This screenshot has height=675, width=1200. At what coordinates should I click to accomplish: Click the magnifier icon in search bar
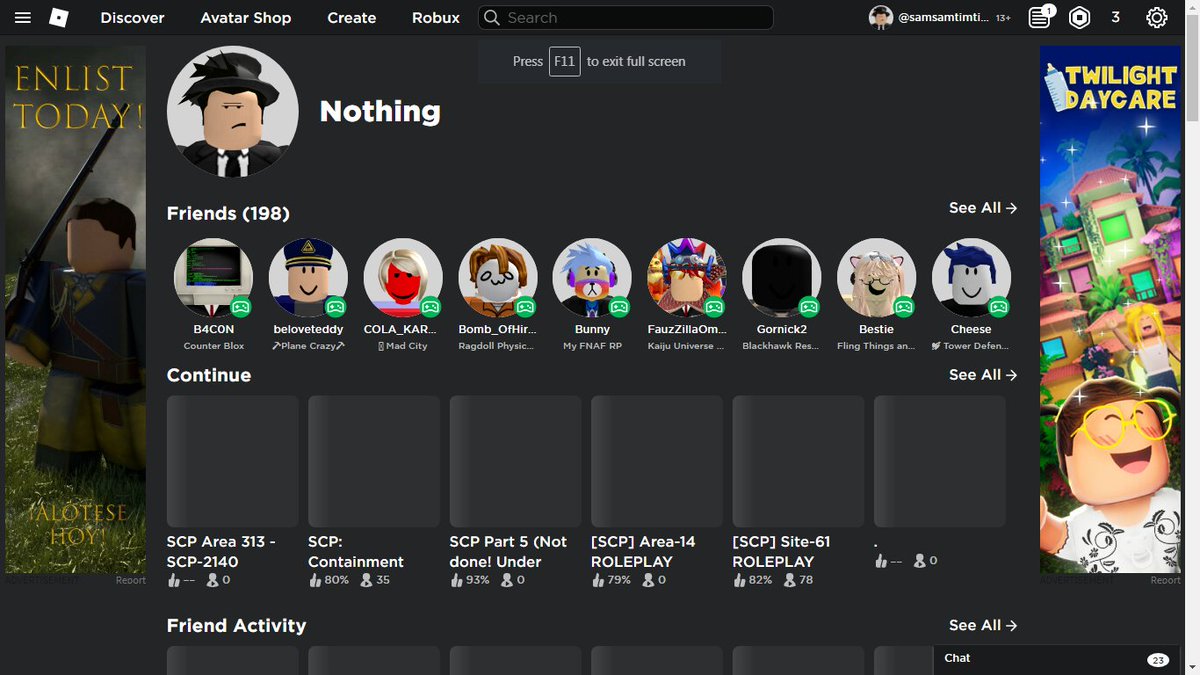click(x=491, y=17)
